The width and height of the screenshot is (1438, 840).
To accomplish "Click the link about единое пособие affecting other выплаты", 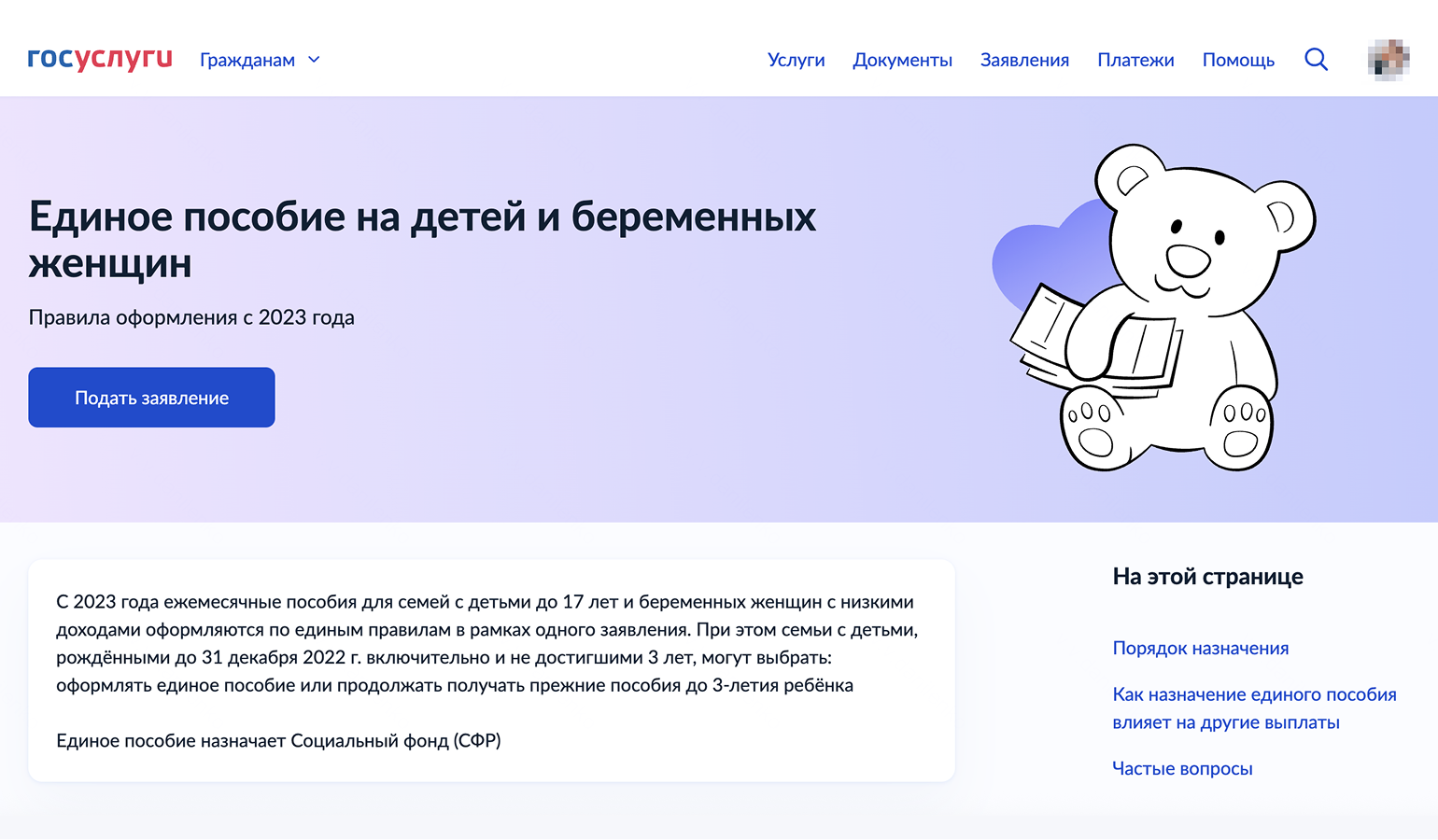I will [x=1253, y=707].
